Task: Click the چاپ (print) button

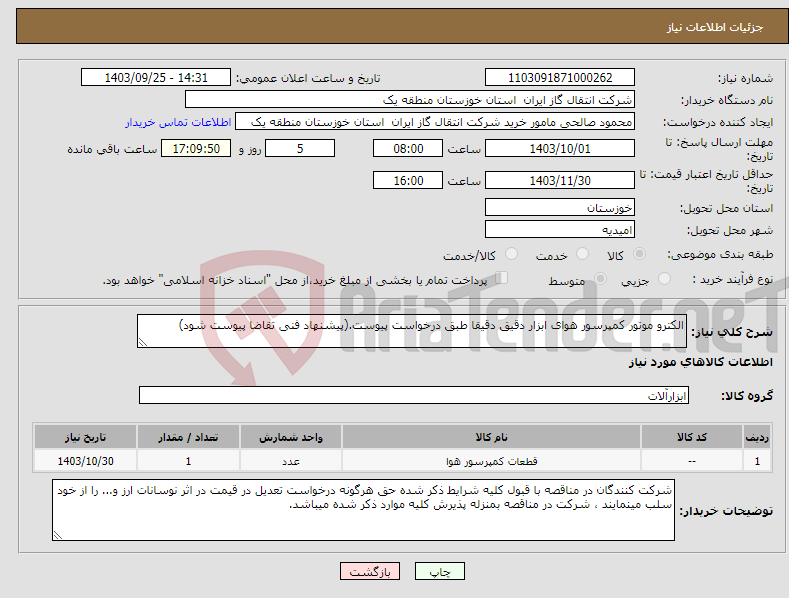Action: (439, 572)
